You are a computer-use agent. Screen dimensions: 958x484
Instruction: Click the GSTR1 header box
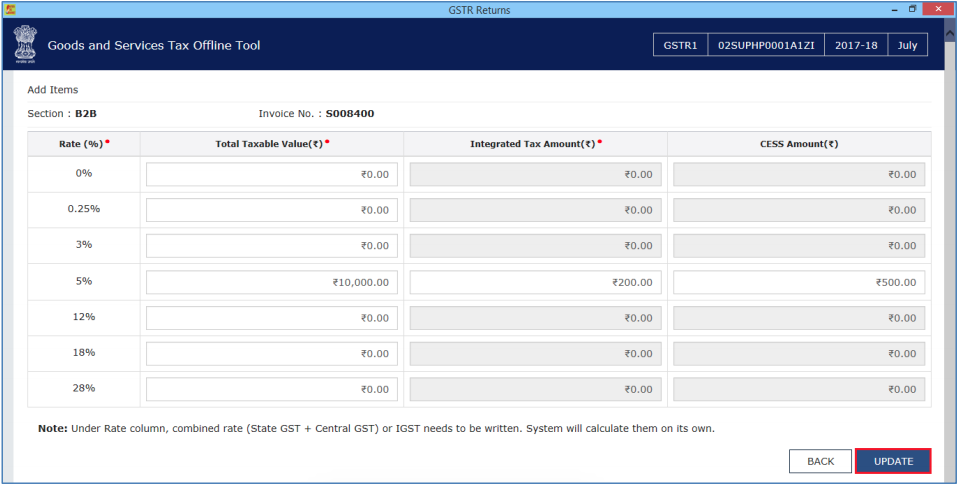click(x=680, y=45)
